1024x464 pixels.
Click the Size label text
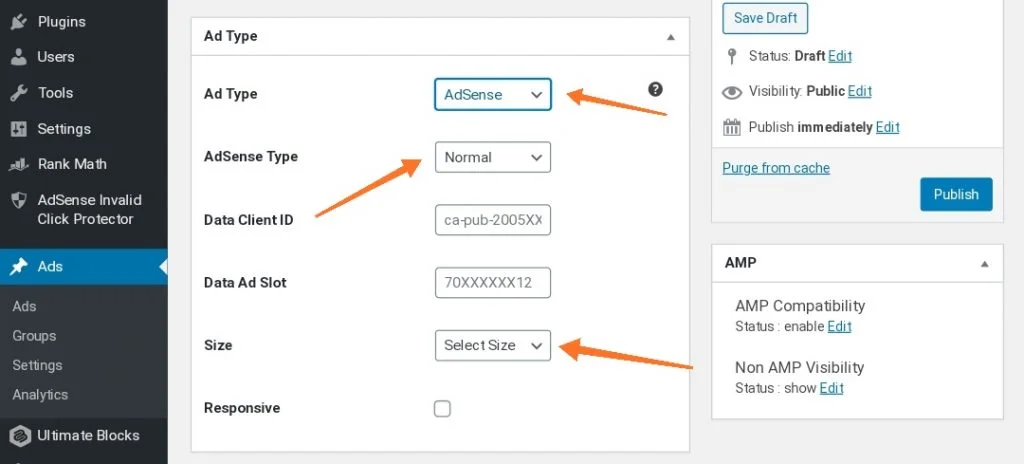point(218,345)
